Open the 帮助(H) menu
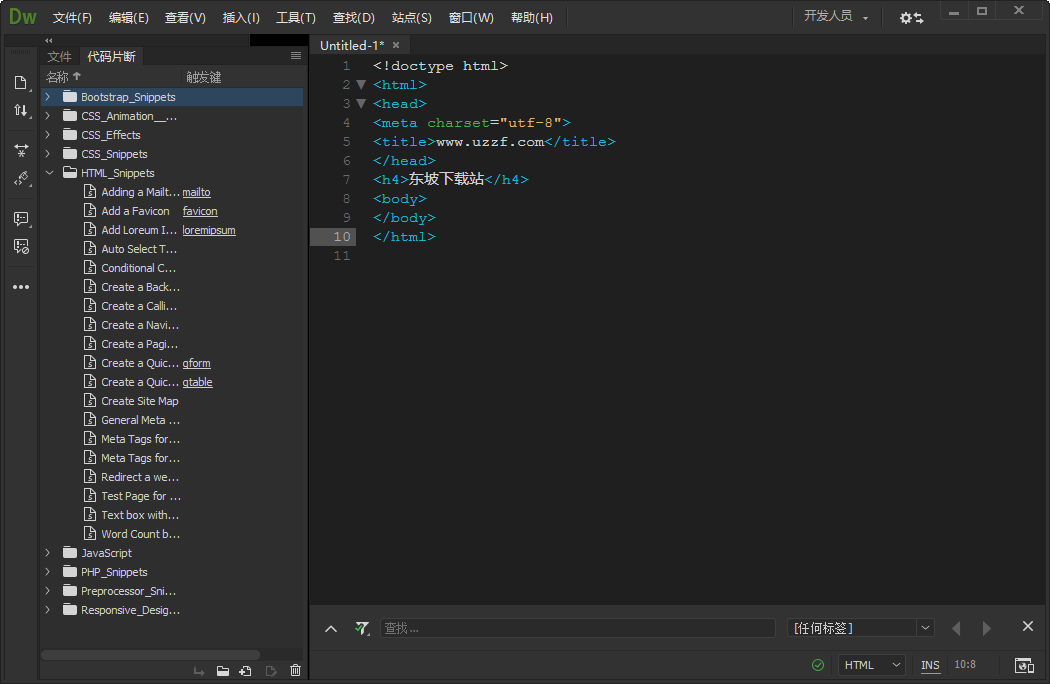The image size is (1050, 684). pyautogui.click(x=531, y=18)
